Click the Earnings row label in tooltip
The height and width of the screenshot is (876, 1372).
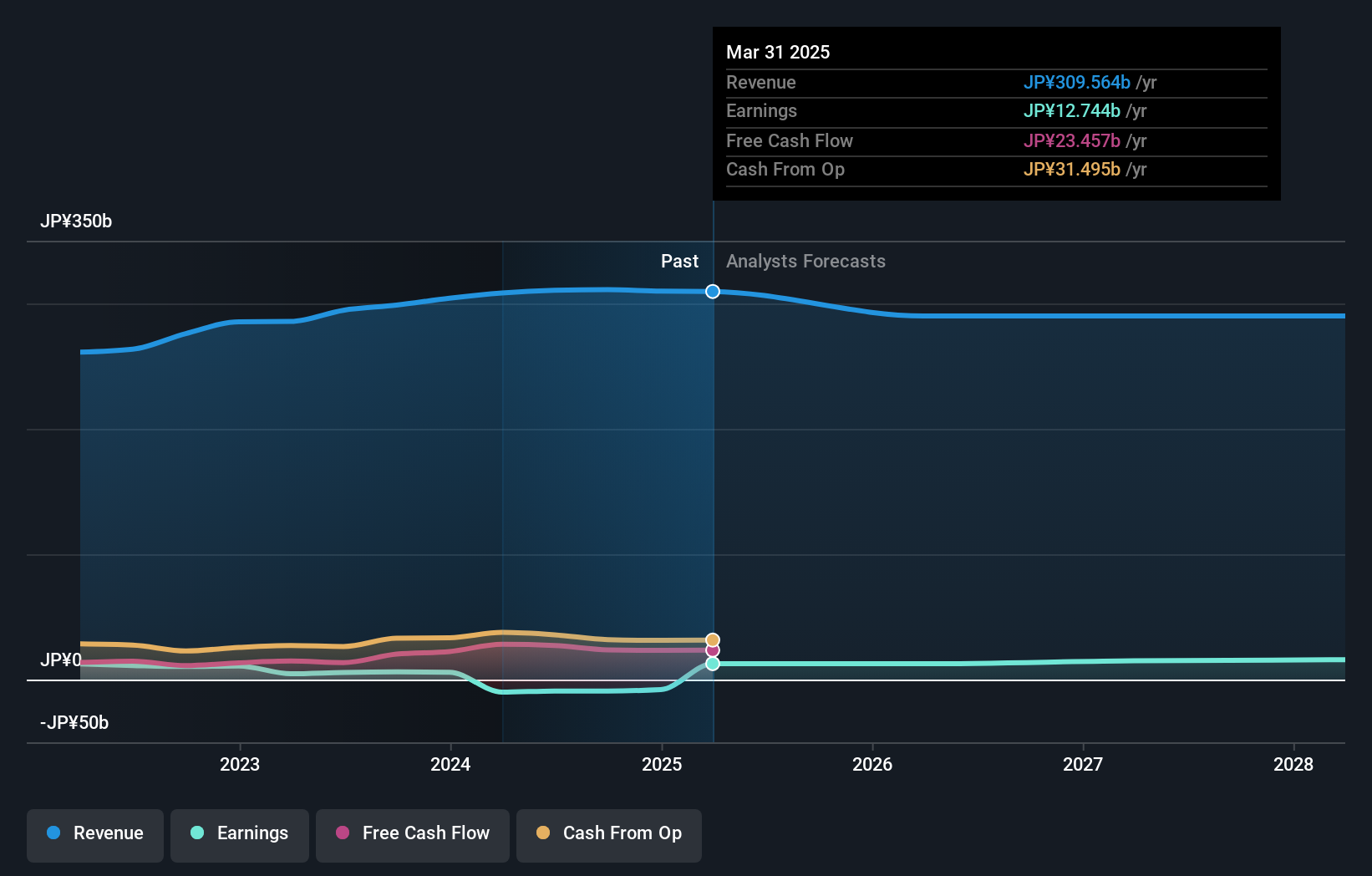761,111
